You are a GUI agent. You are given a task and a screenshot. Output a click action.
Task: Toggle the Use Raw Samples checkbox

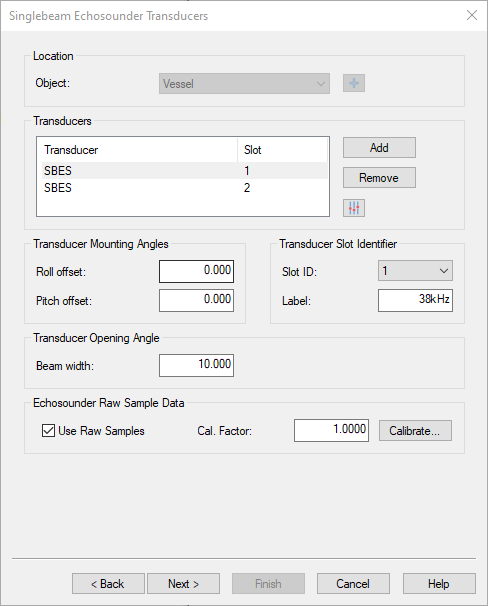pyautogui.click(x=48, y=431)
